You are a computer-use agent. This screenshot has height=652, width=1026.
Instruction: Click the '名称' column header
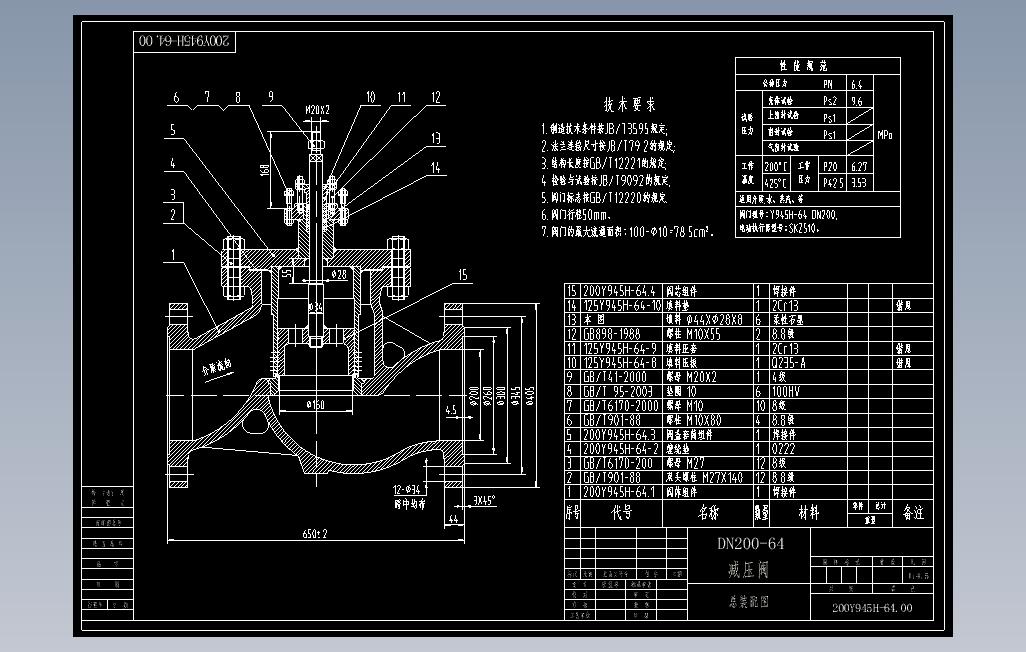pyautogui.click(x=709, y=513)
